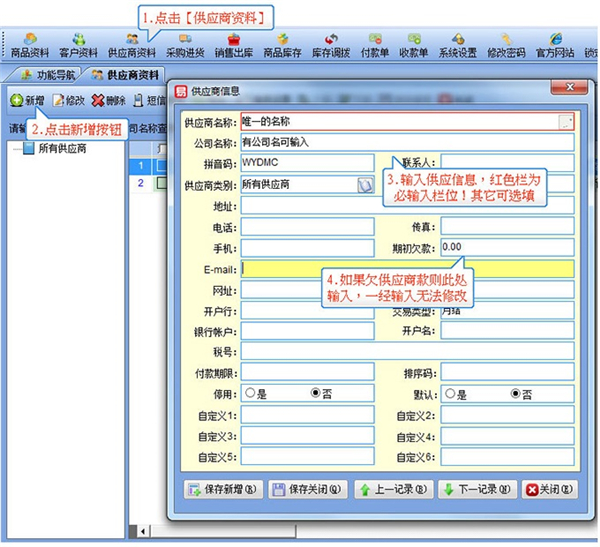The width and height of the screenshot is (600, 547).
Task: Click the 开户行 input field
Action: [x=308, y=310]
